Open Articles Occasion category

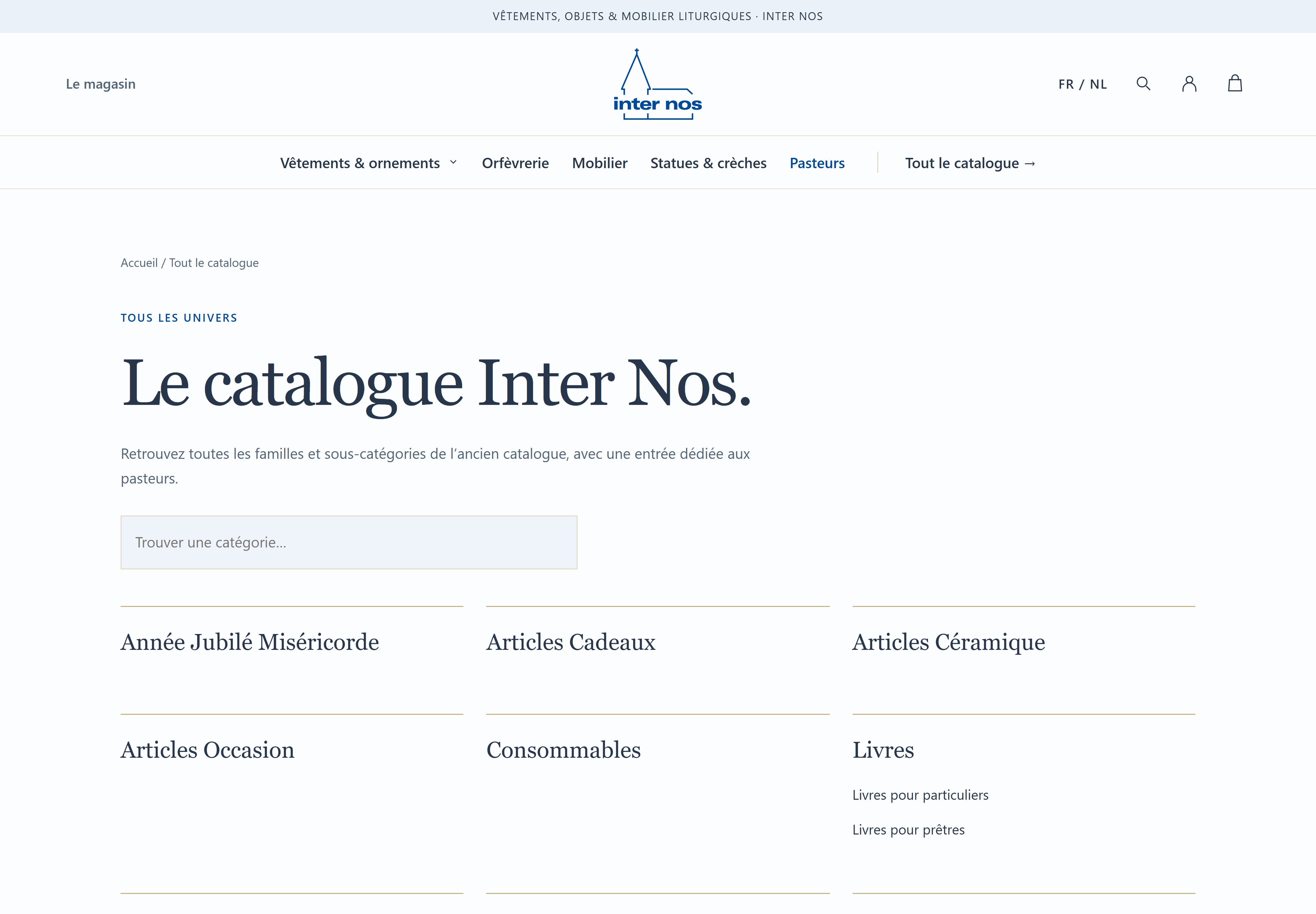pos(207,750)
